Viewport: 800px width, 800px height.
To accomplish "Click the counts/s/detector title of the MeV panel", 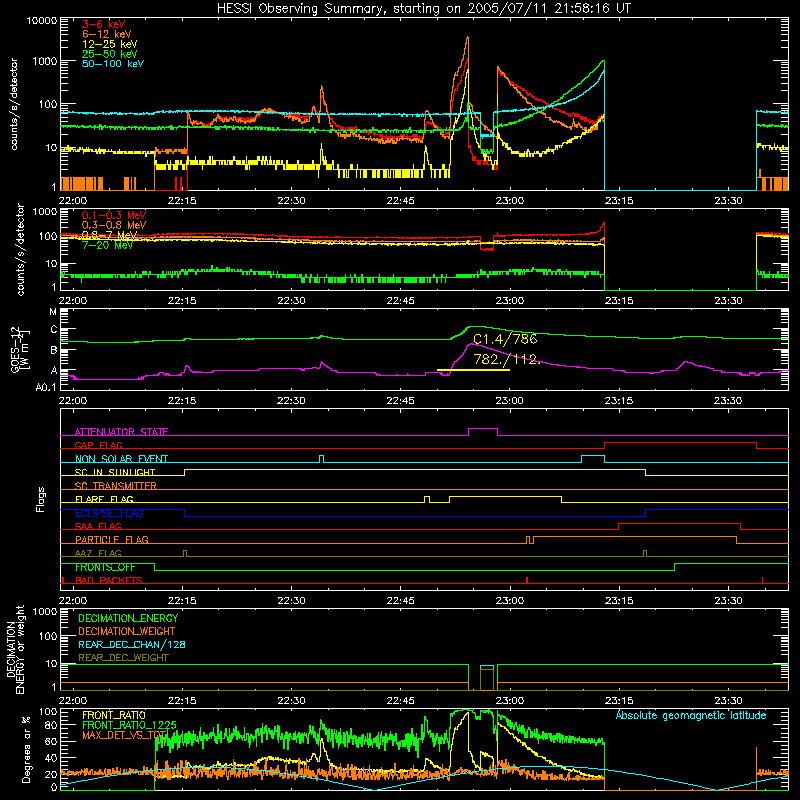I will [20, 249].
